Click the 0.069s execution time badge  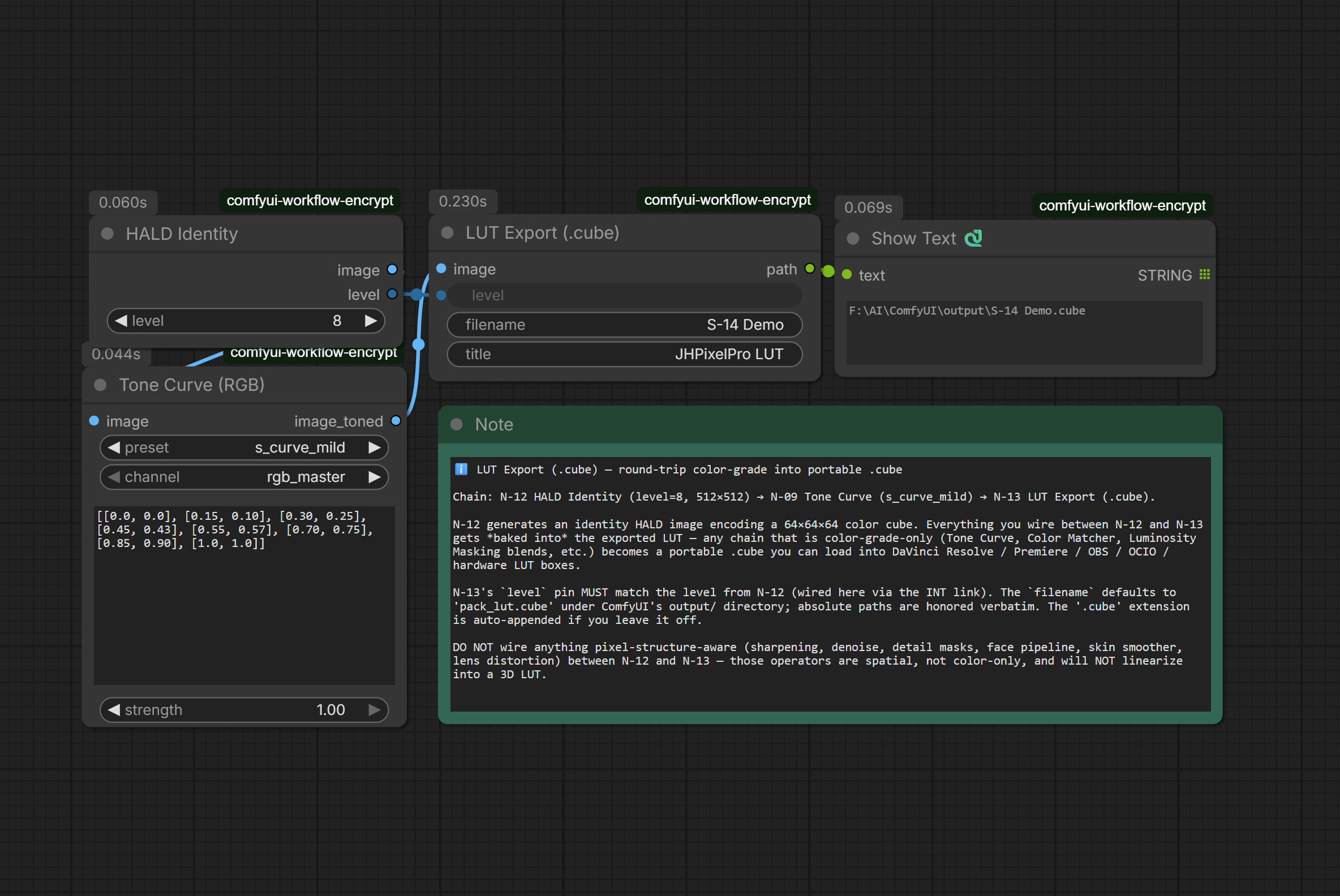point(868,208)
